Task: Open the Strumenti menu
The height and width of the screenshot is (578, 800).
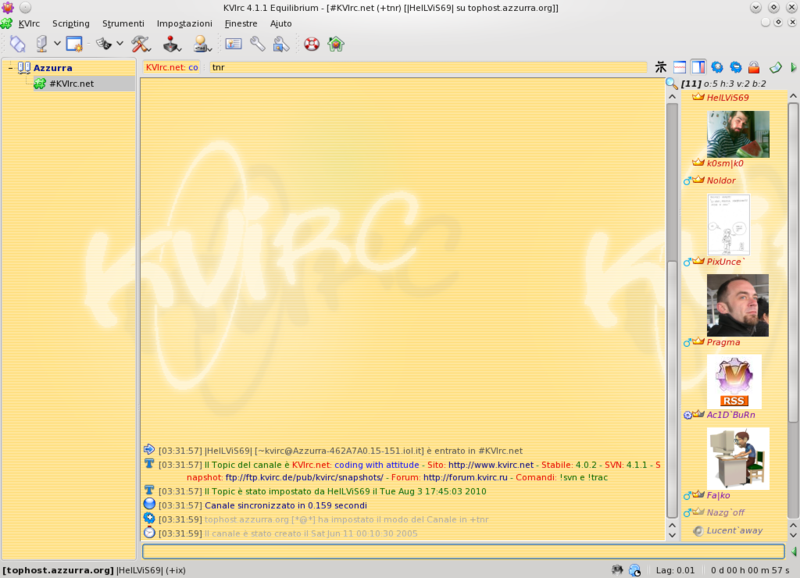Action: [123, 23]
